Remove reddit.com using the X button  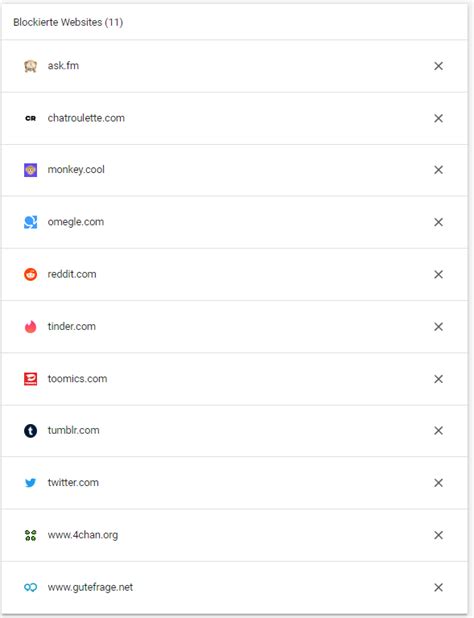(438, 274)
